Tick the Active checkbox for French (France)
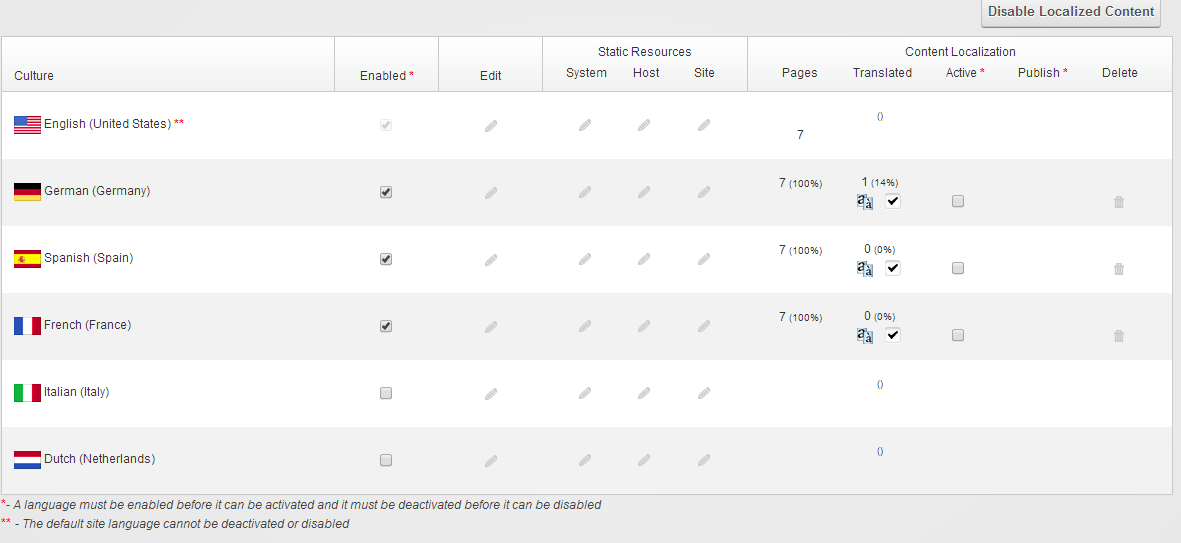 click(957, 335)
